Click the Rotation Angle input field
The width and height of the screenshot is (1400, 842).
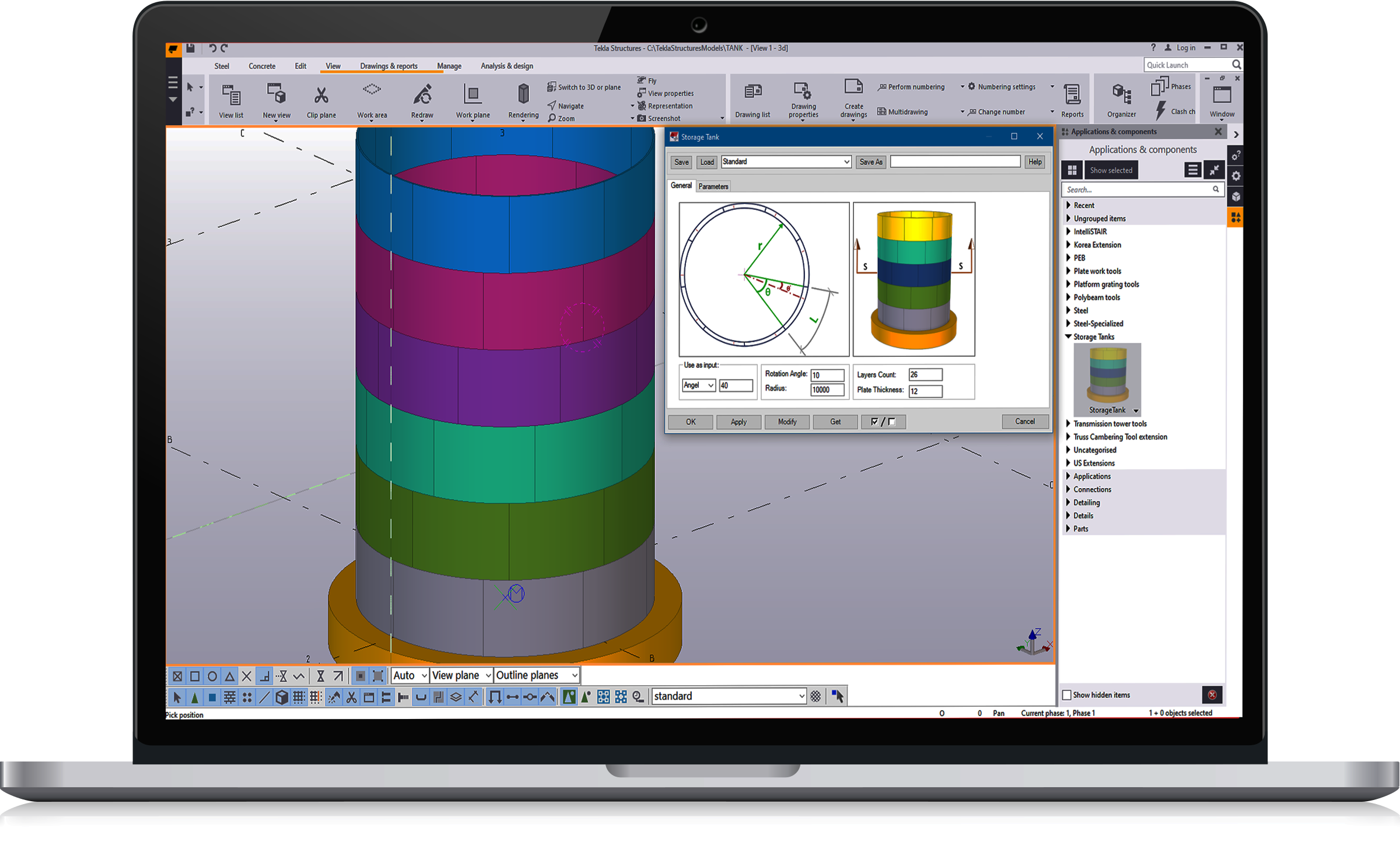[827, 375]
